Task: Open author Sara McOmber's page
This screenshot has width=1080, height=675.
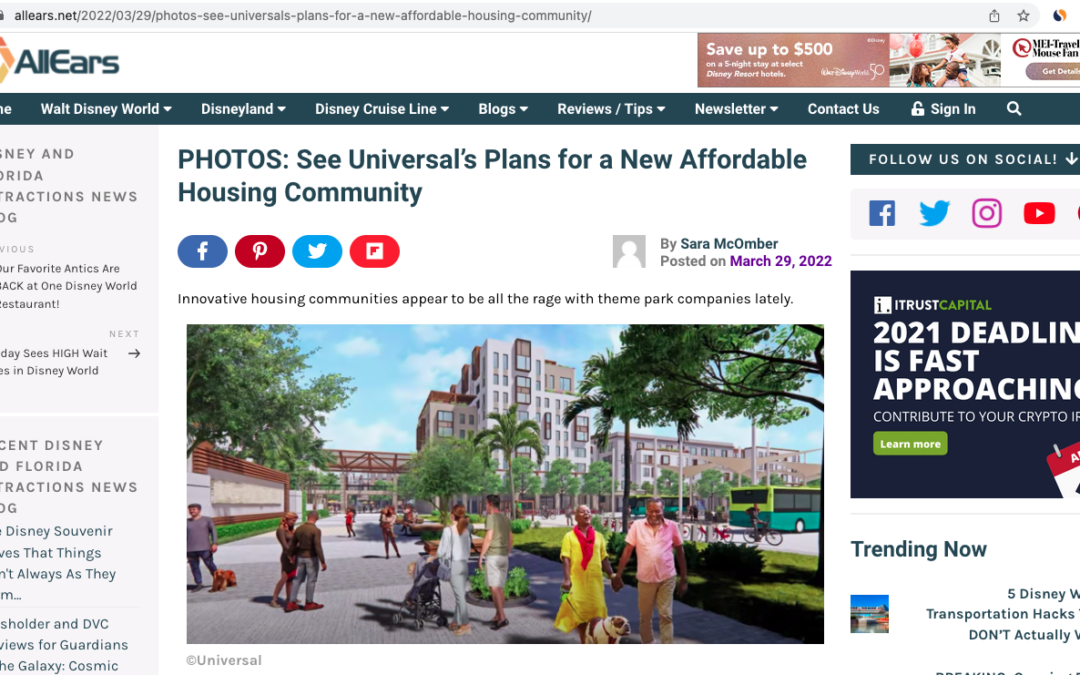Action: click(729, 244)
